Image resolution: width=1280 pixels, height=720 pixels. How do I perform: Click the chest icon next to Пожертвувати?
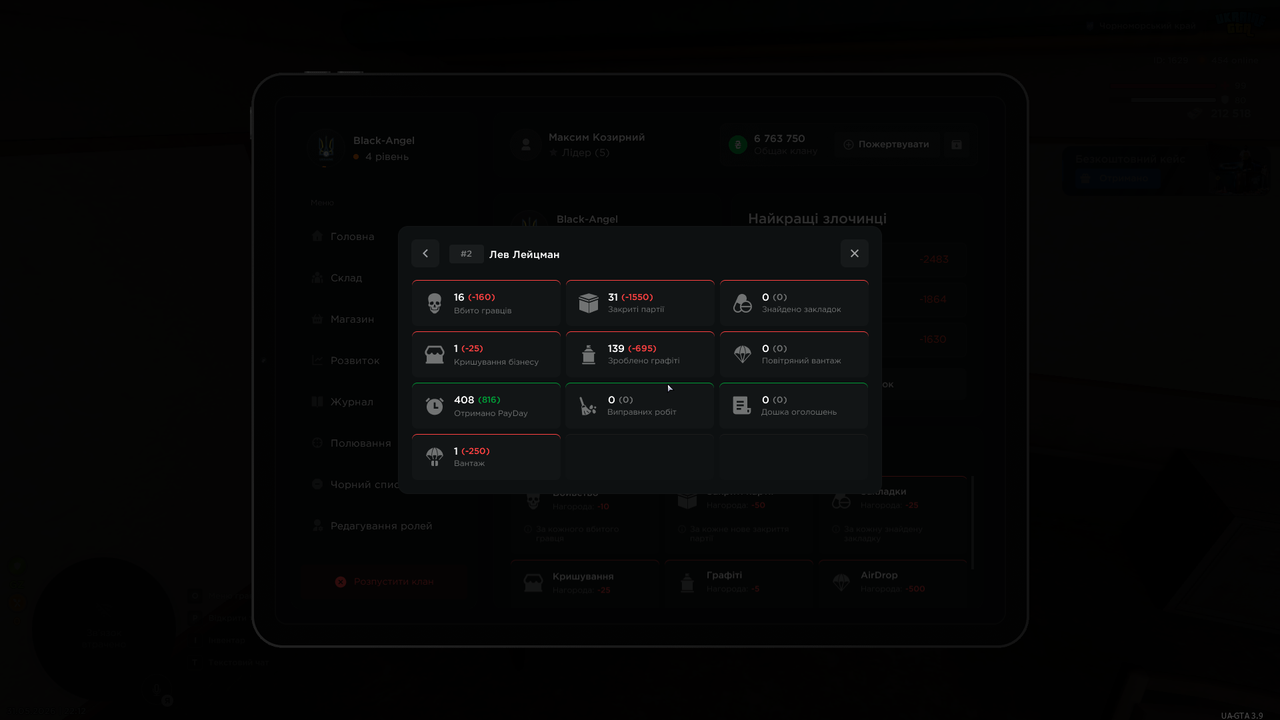pyautogui.click(x=957, y=144)
